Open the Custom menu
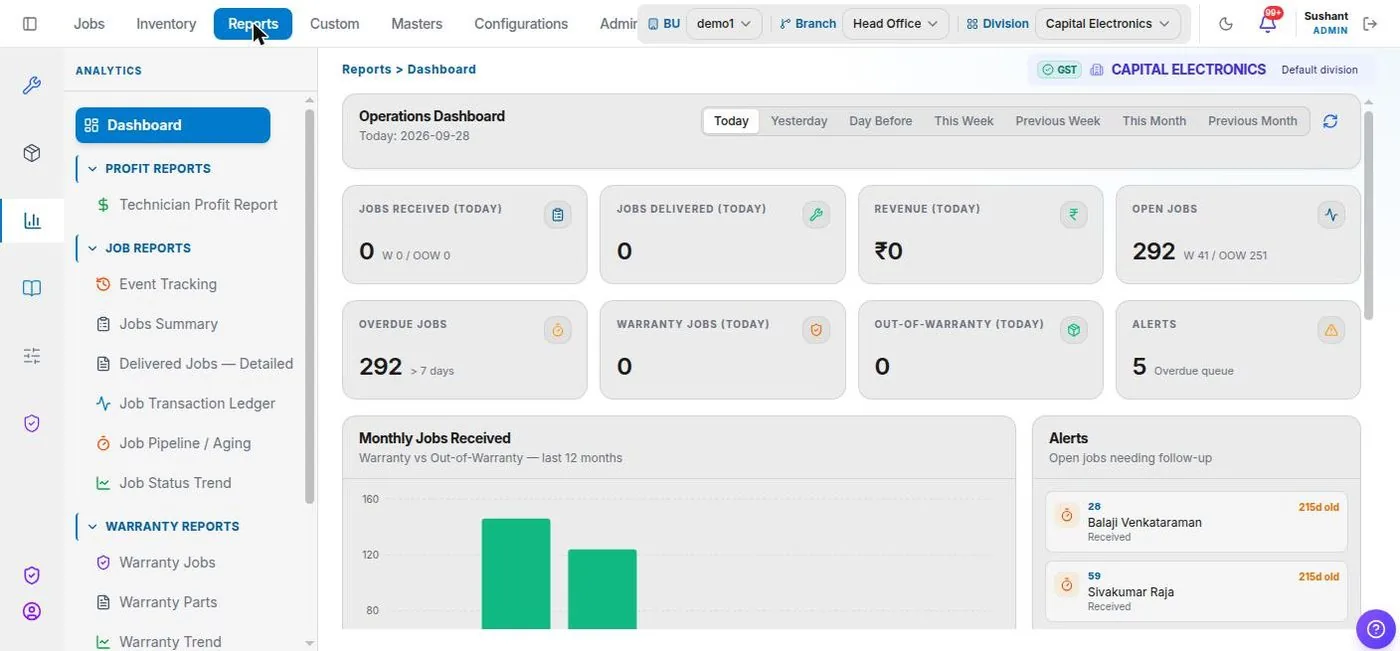The width and height of the screenshot is (1400, 651). click(x=334, y=23)
